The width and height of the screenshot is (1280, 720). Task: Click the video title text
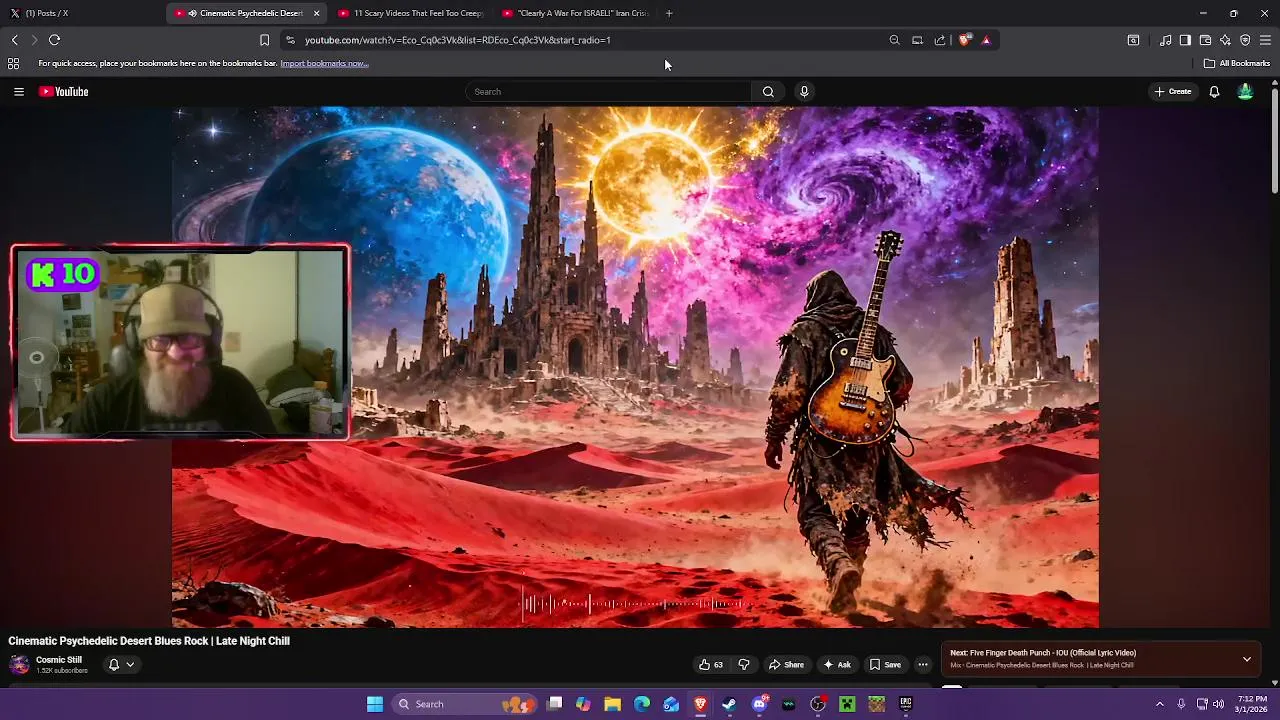point(149,641)
